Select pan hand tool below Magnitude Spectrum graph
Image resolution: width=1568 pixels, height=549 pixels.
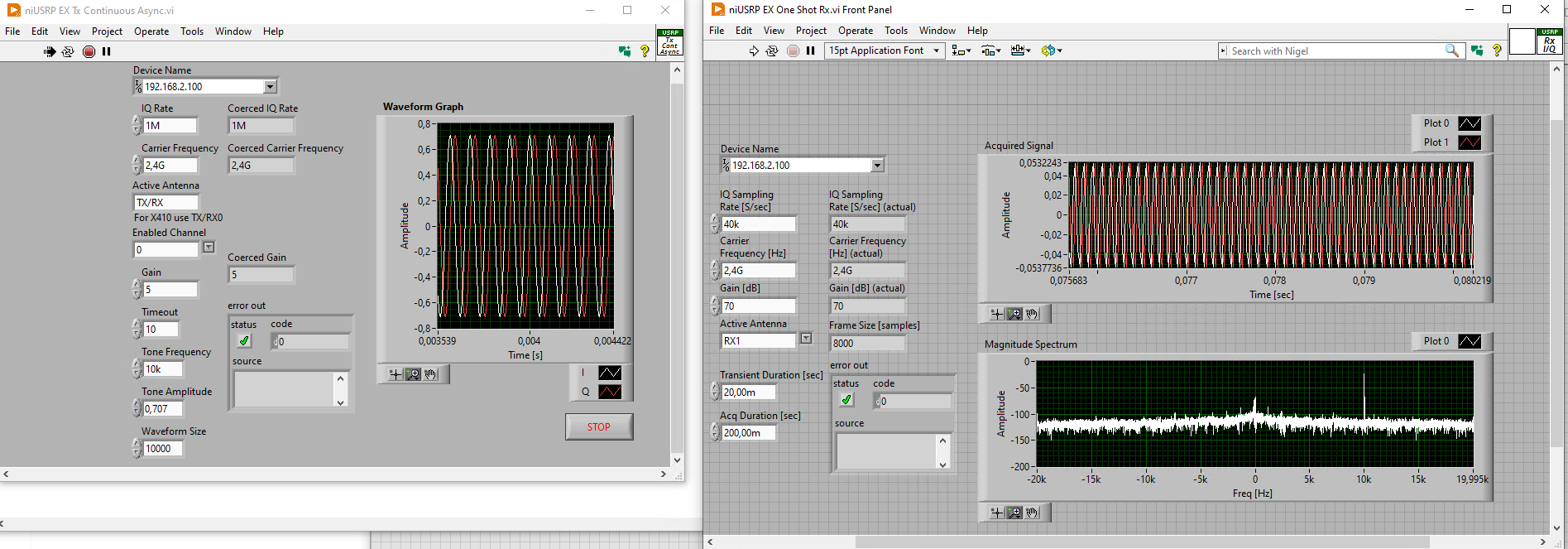coord(1032,513)
